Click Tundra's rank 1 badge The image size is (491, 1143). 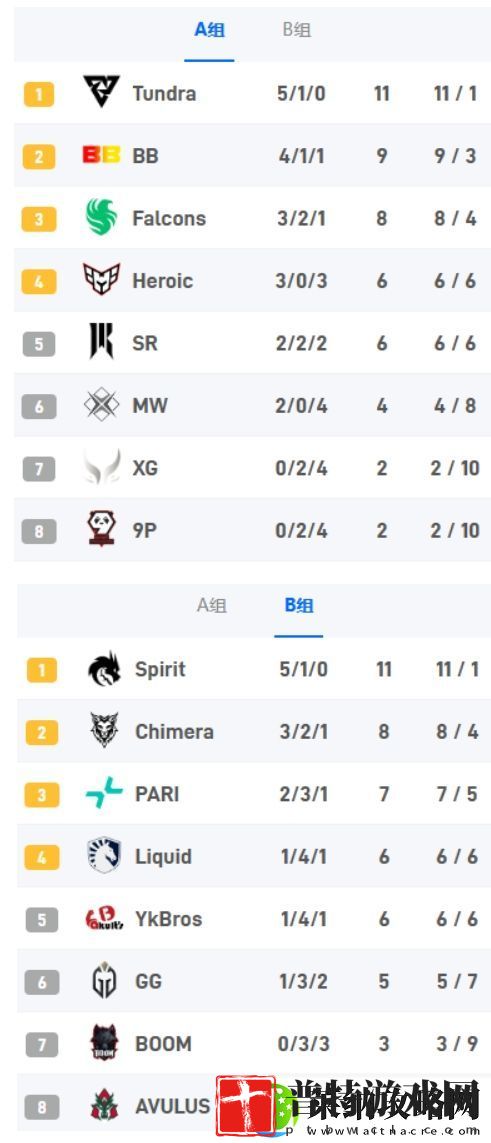tap(39, 94)
